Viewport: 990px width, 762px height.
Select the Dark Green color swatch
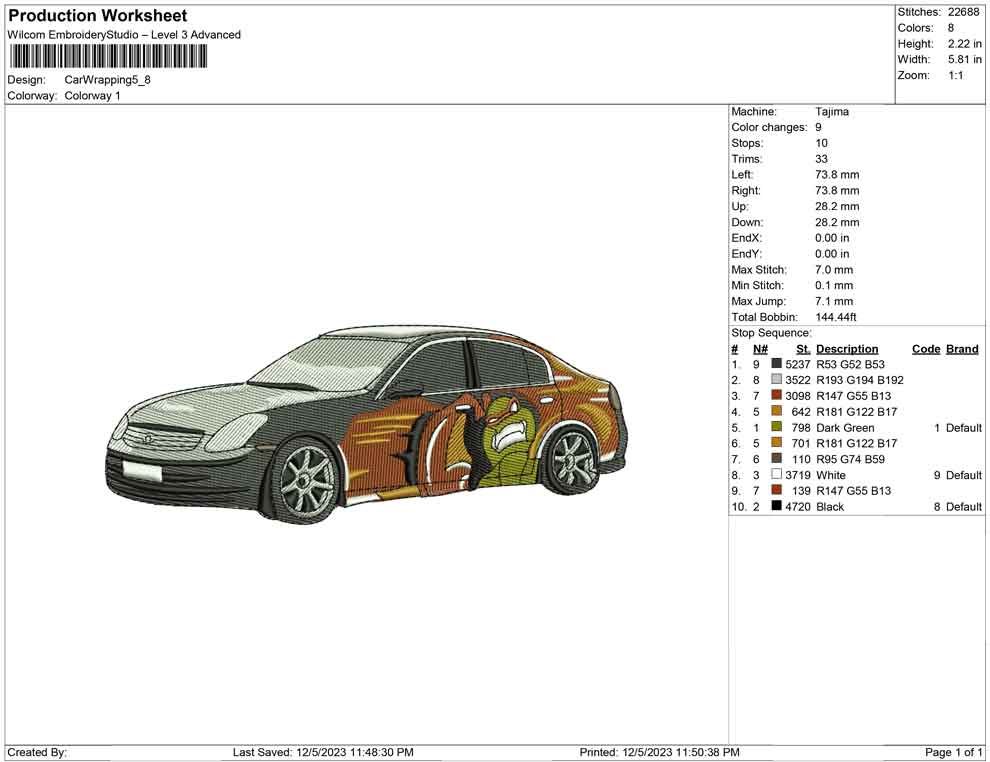[x=777, y=428]
